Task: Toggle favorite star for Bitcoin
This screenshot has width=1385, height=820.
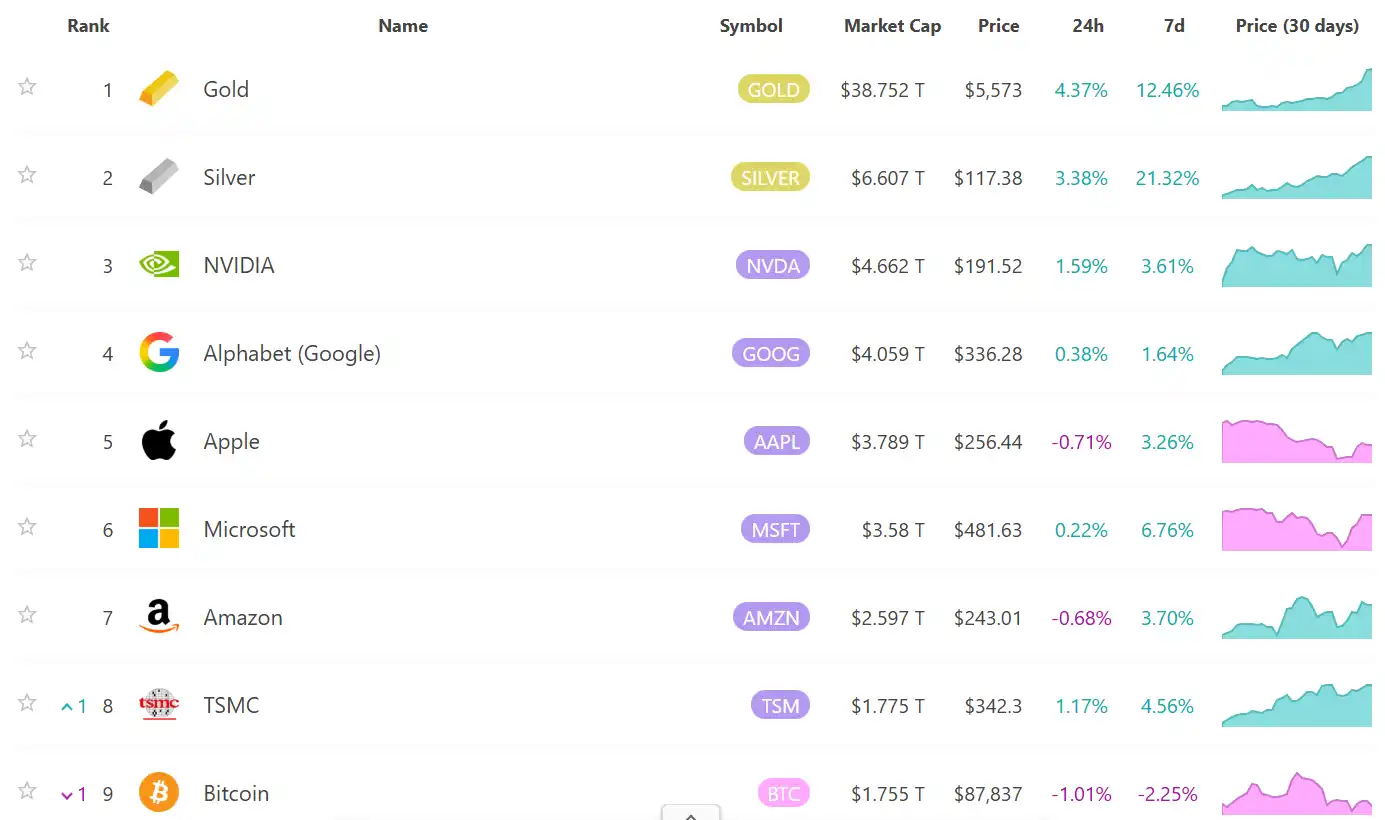Action: (27, 791)
